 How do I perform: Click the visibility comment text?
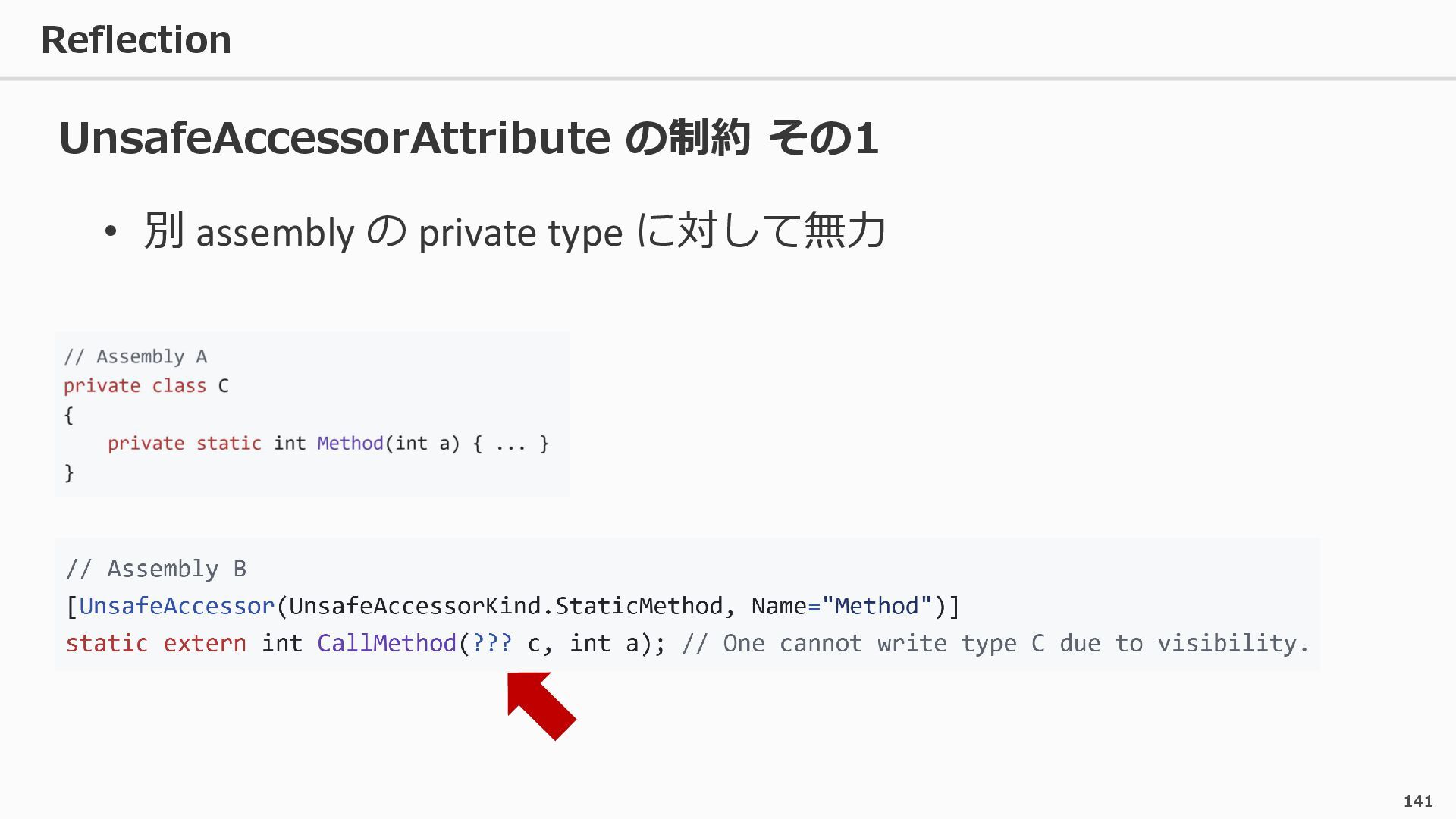(995, 643)
